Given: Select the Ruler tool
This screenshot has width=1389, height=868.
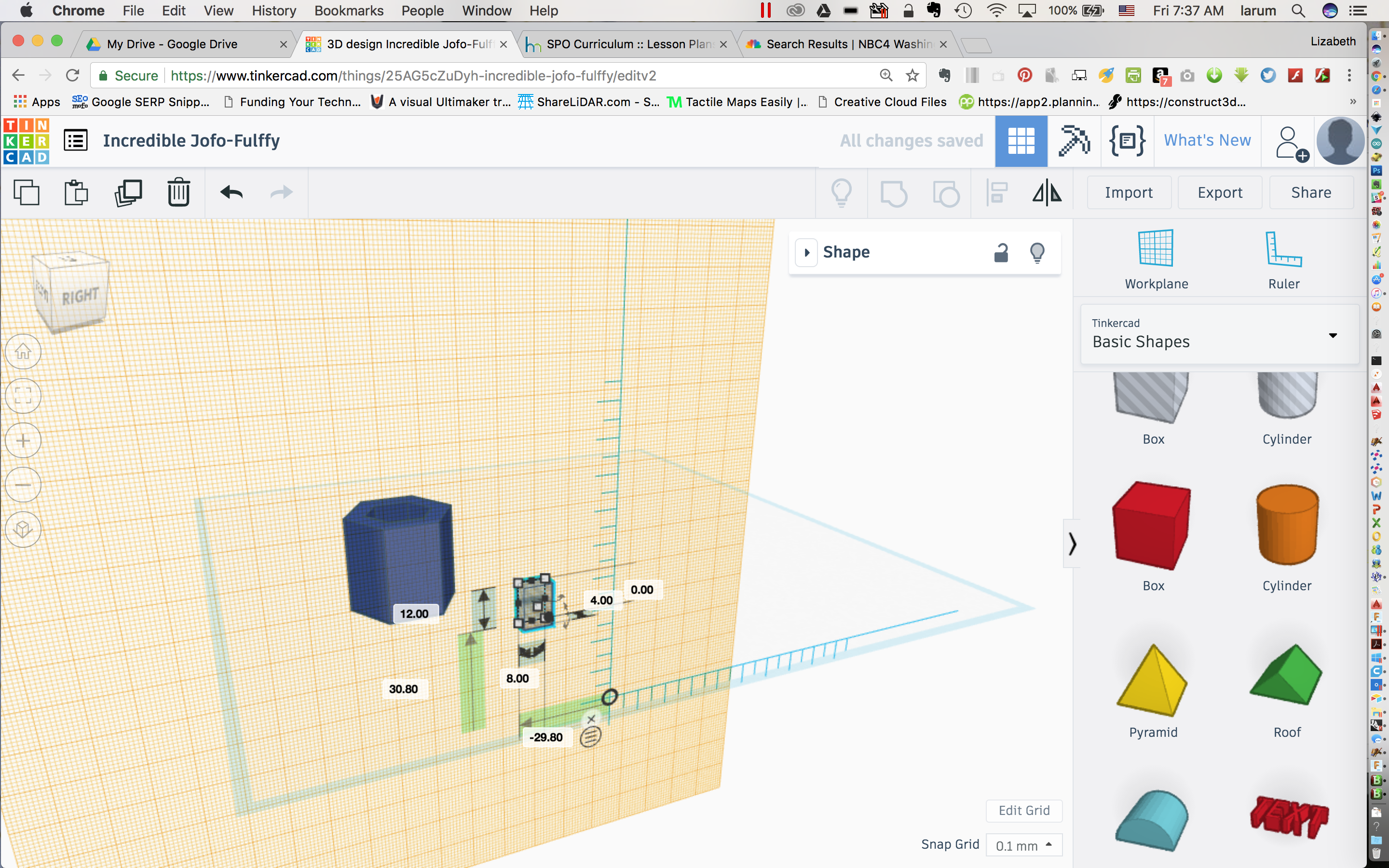Looking at the screenshot, I should coord(1284,259).
